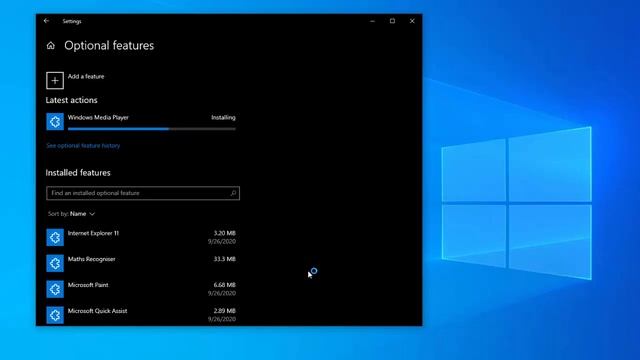The width and height of the screenshot is (640, 360).
Task: Click the search magnifier icon
Action: click(x=233, y=193)
